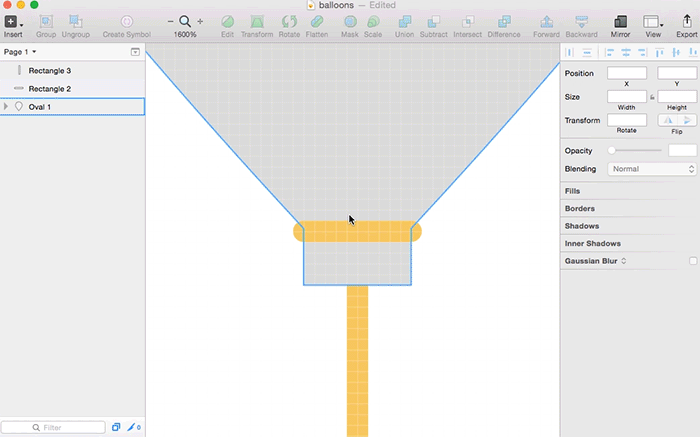
Task: Click the Borders section header
Action: point(579,208)
